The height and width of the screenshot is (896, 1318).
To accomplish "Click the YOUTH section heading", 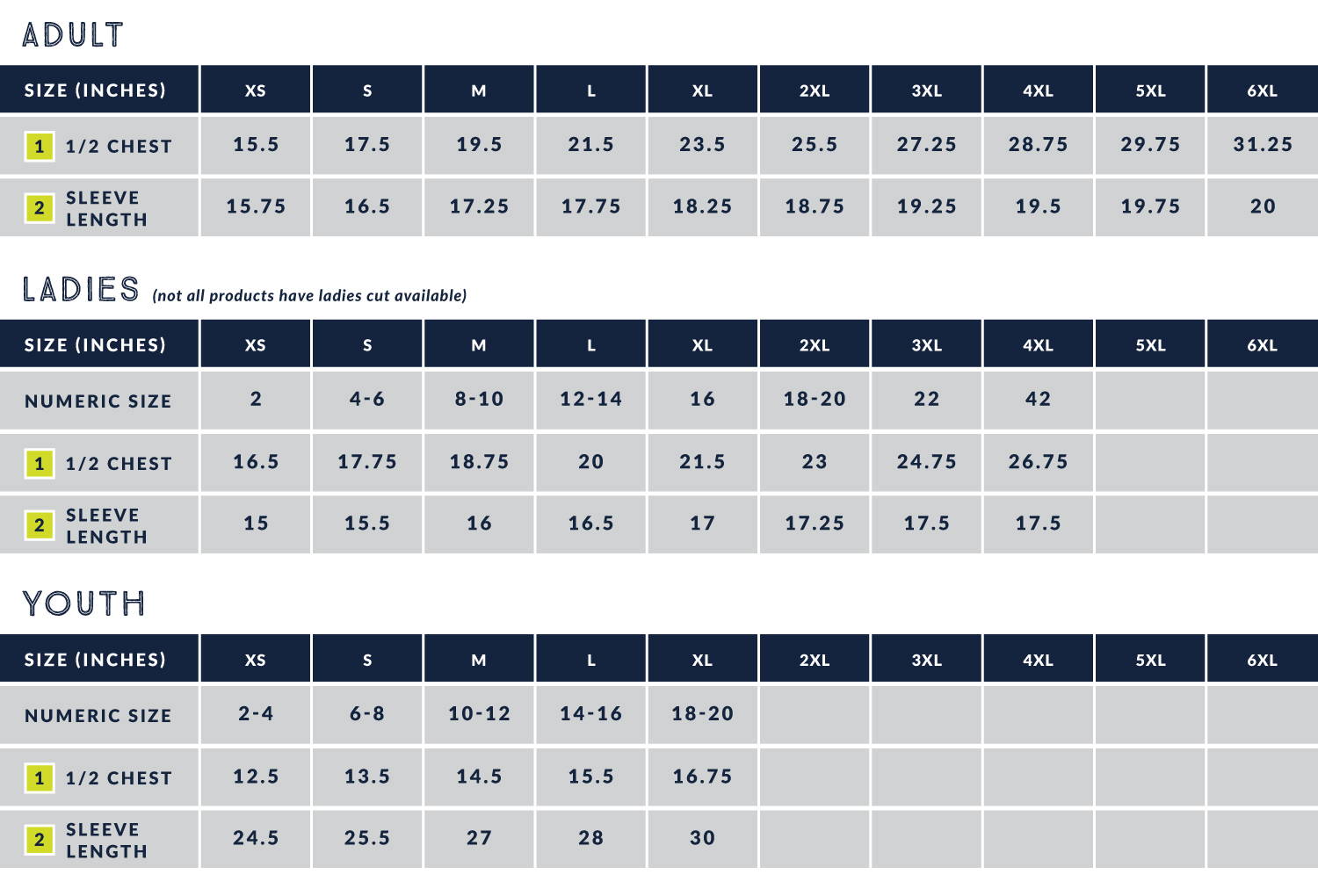I will point(84,603).
